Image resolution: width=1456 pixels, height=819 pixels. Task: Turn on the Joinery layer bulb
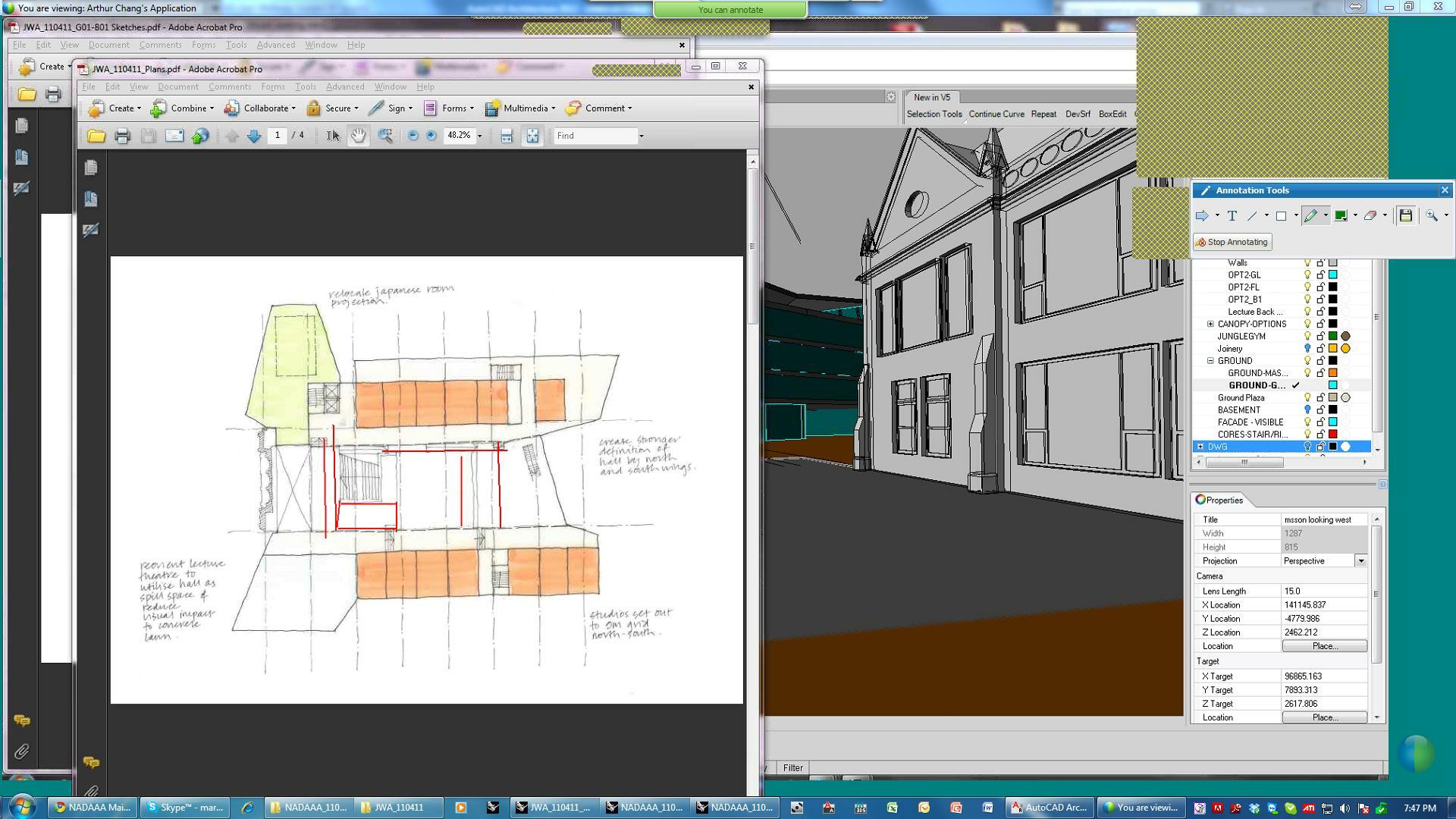click(1307, 349)
